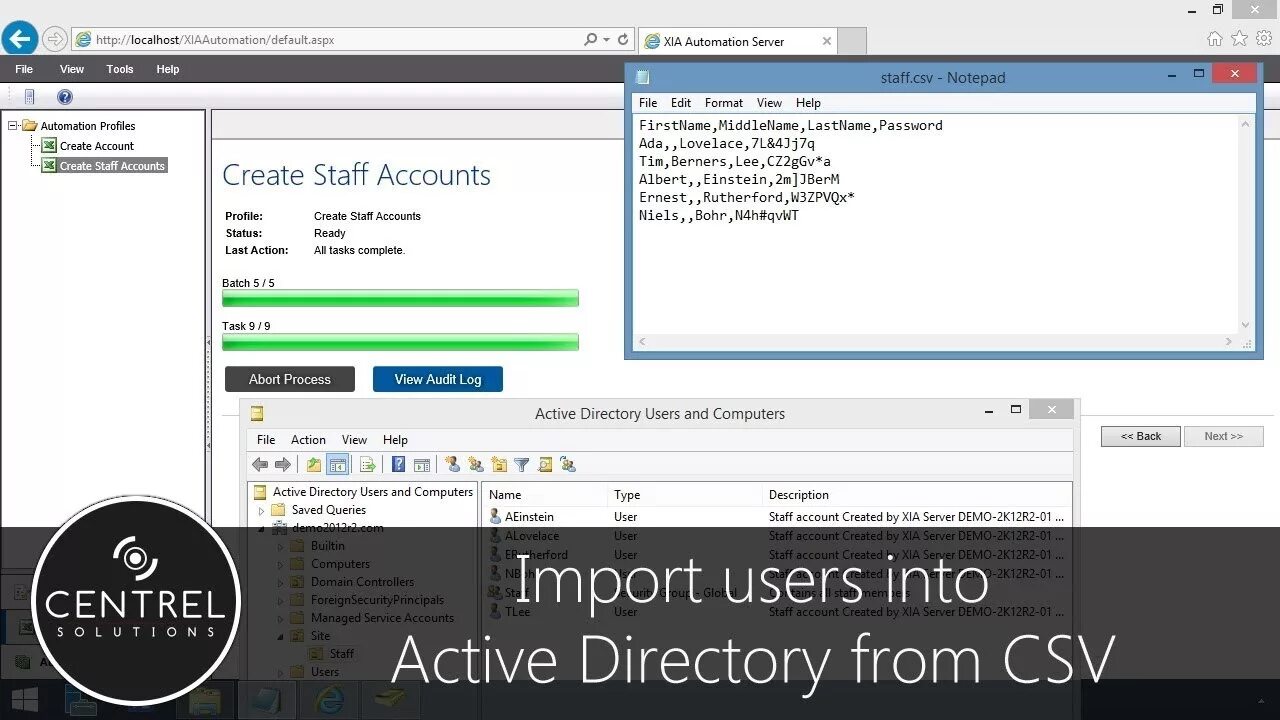Click the Help icon in Active Directory toolbar
This screenshot has height=720, width=1280.
[x=398, y=464]
